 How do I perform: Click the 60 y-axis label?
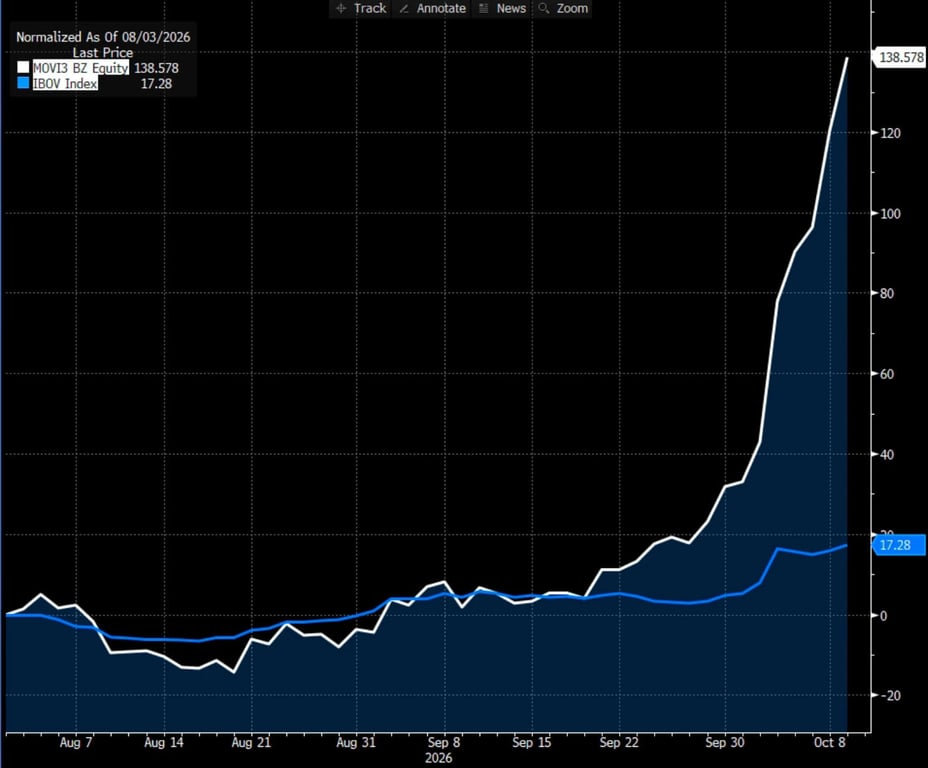887,374
